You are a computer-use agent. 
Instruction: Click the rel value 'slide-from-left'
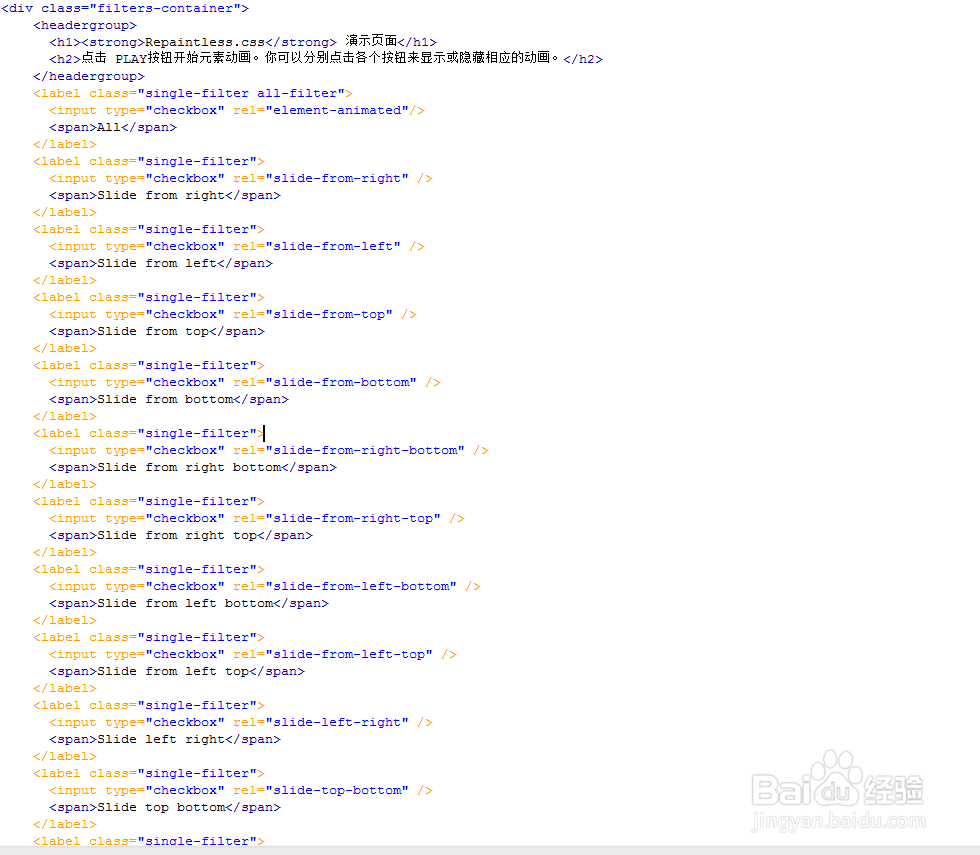333,246
